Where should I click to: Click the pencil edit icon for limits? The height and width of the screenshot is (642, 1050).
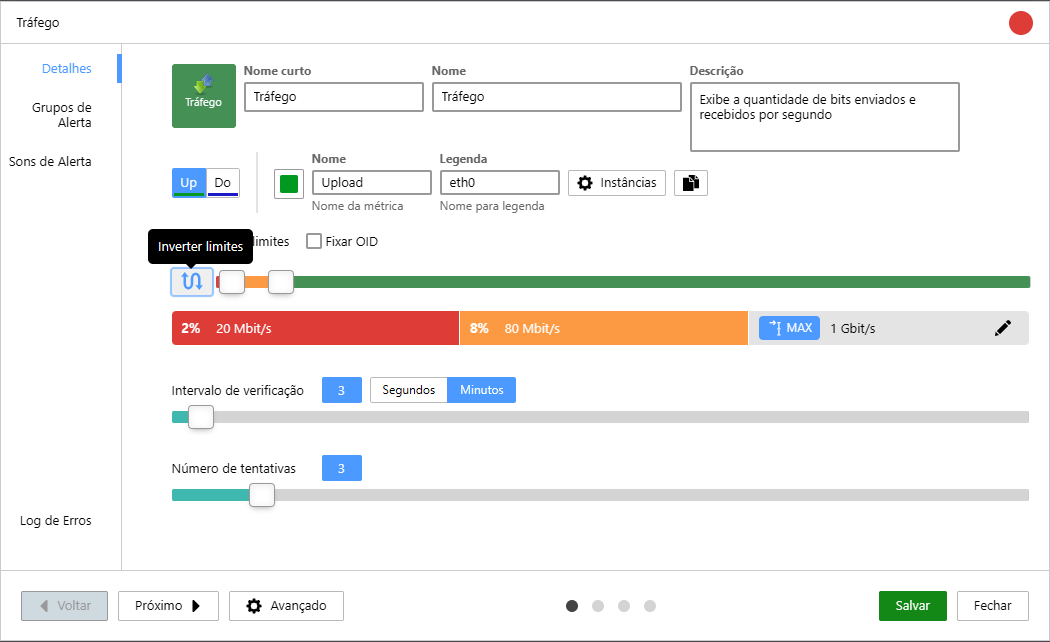[x=1003, y=328]
